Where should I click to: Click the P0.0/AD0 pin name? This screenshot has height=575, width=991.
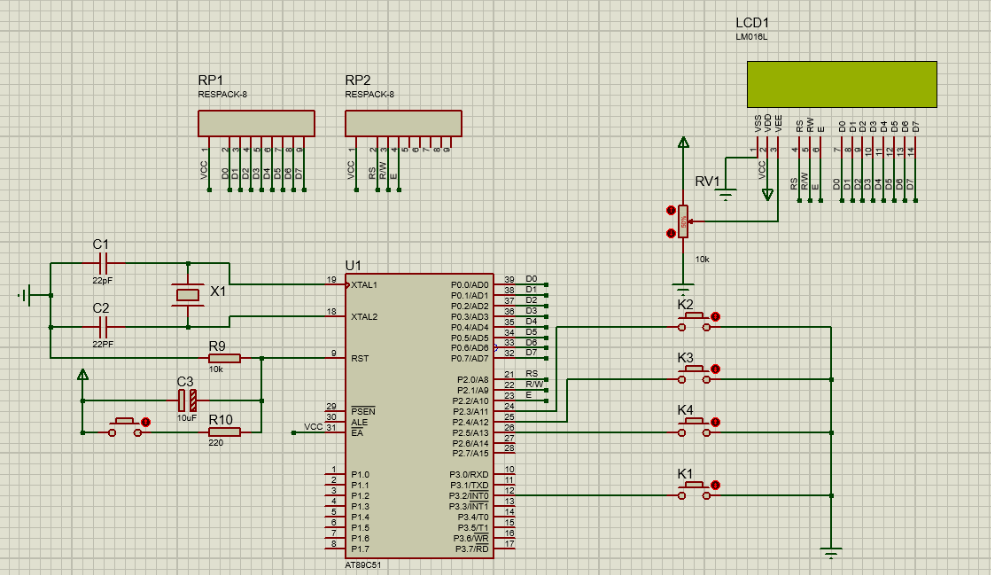point(470,285)
